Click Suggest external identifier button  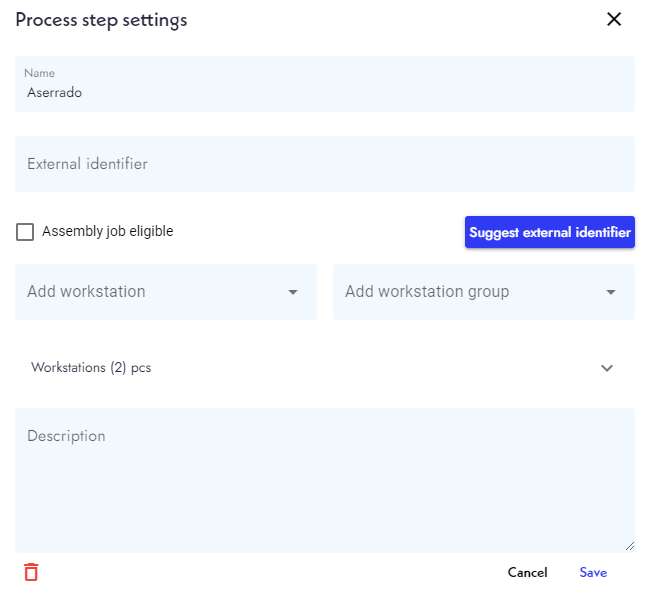550,232
